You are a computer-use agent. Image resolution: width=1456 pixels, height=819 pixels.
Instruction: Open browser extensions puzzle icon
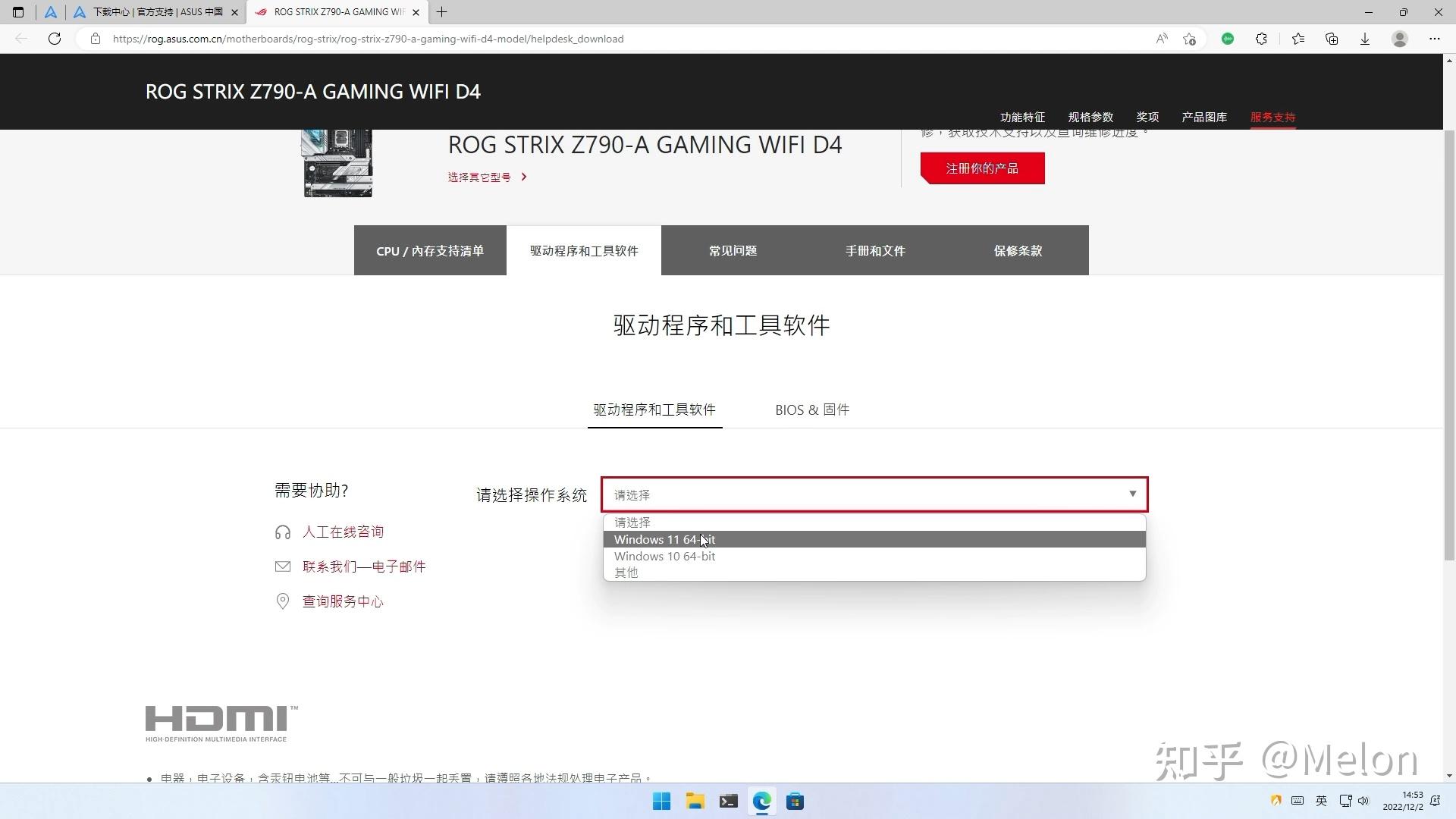click(x=1261, y=39)
